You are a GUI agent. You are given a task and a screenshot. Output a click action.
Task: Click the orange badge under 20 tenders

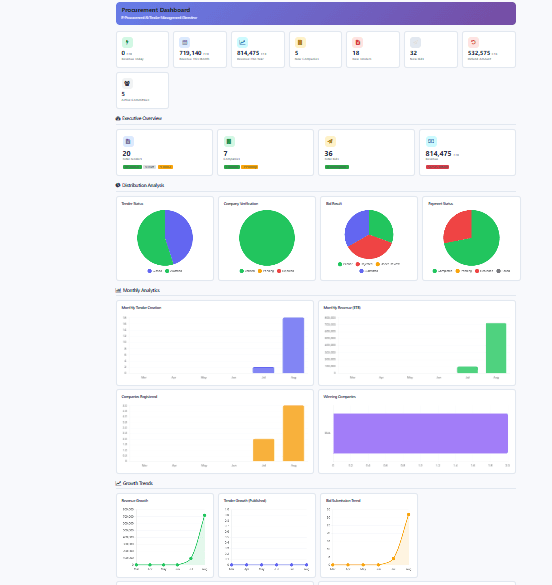pos(165,167)
